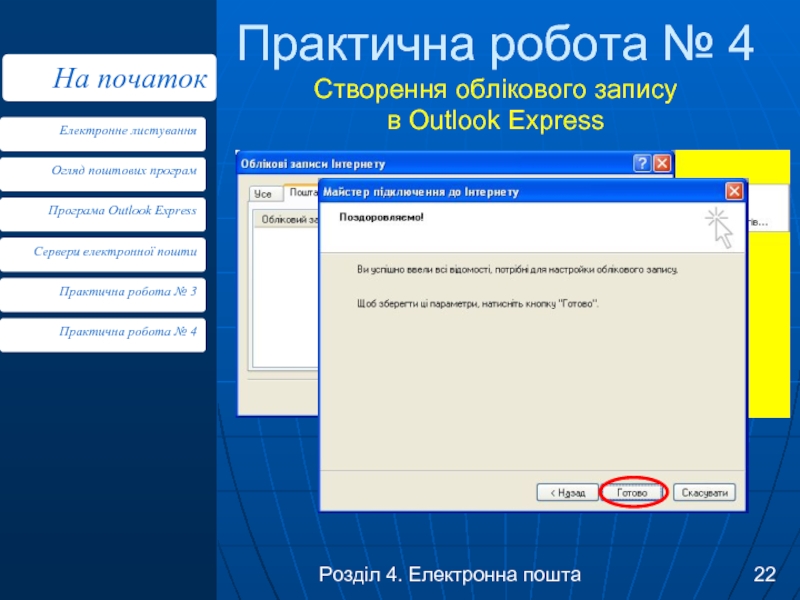Click the Скасувати button in the wizard
Image resolution: width=800 pixels, height=600 pixels.
(x=704, y=492)
